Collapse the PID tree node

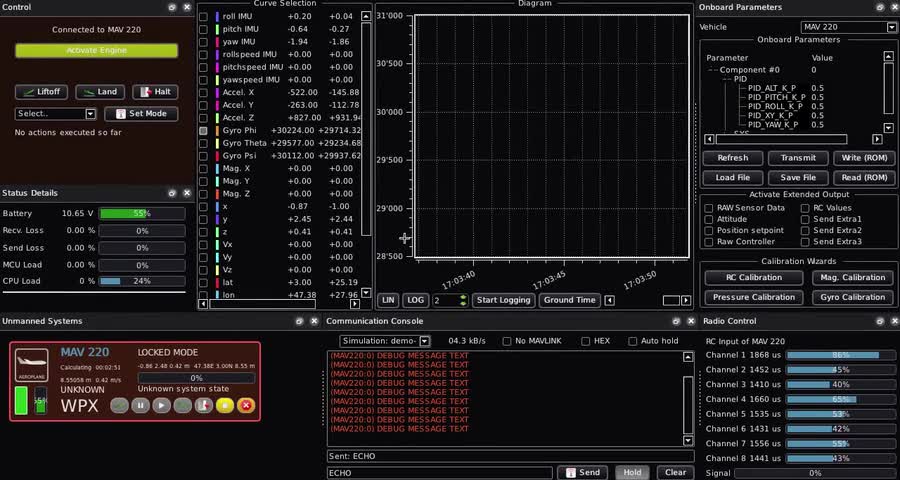726,79
